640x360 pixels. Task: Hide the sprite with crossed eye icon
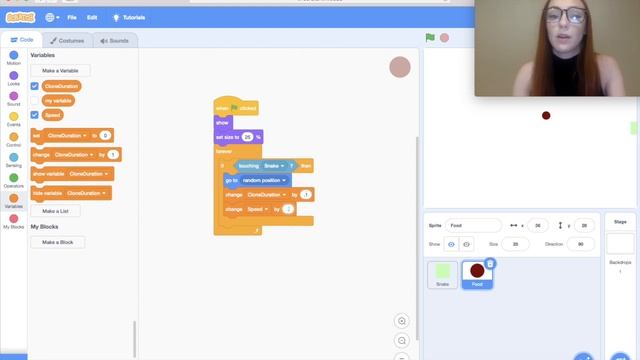tap(466, 244)
